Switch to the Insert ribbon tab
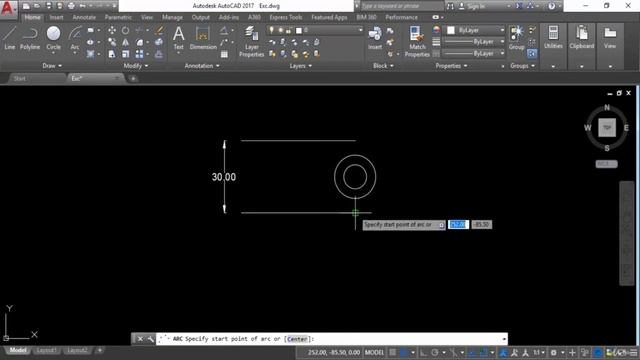This screenshot has width=640, height=360. [56, 17]
